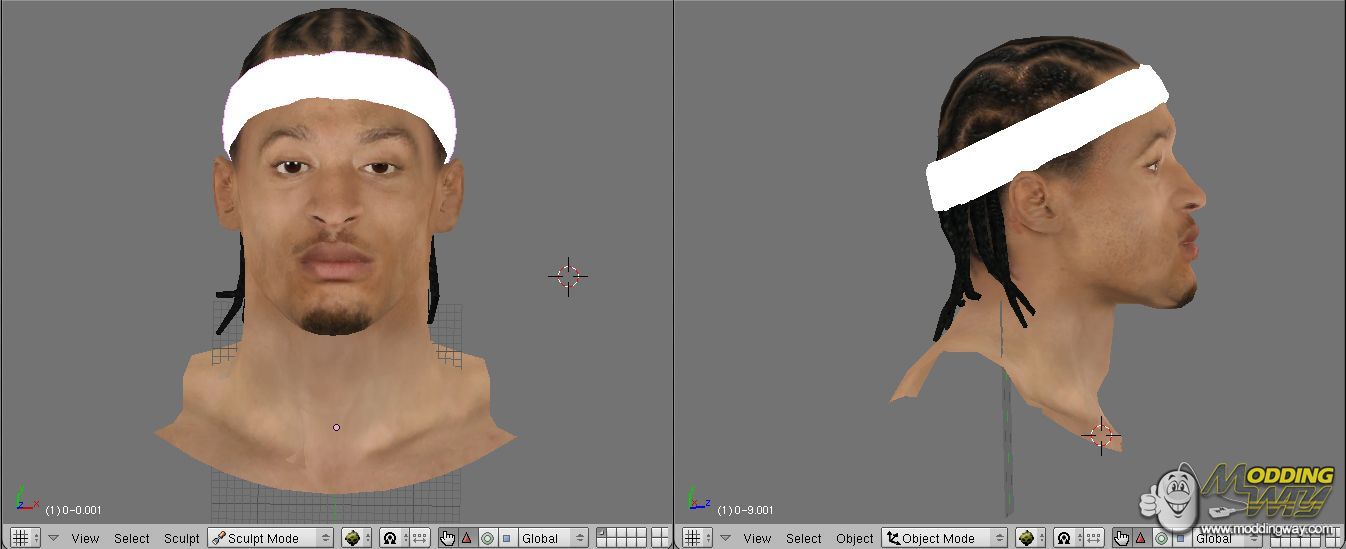Open the draw type selector in the right viewport
Screen dimensions: 1346x549
click(1031, 538)
